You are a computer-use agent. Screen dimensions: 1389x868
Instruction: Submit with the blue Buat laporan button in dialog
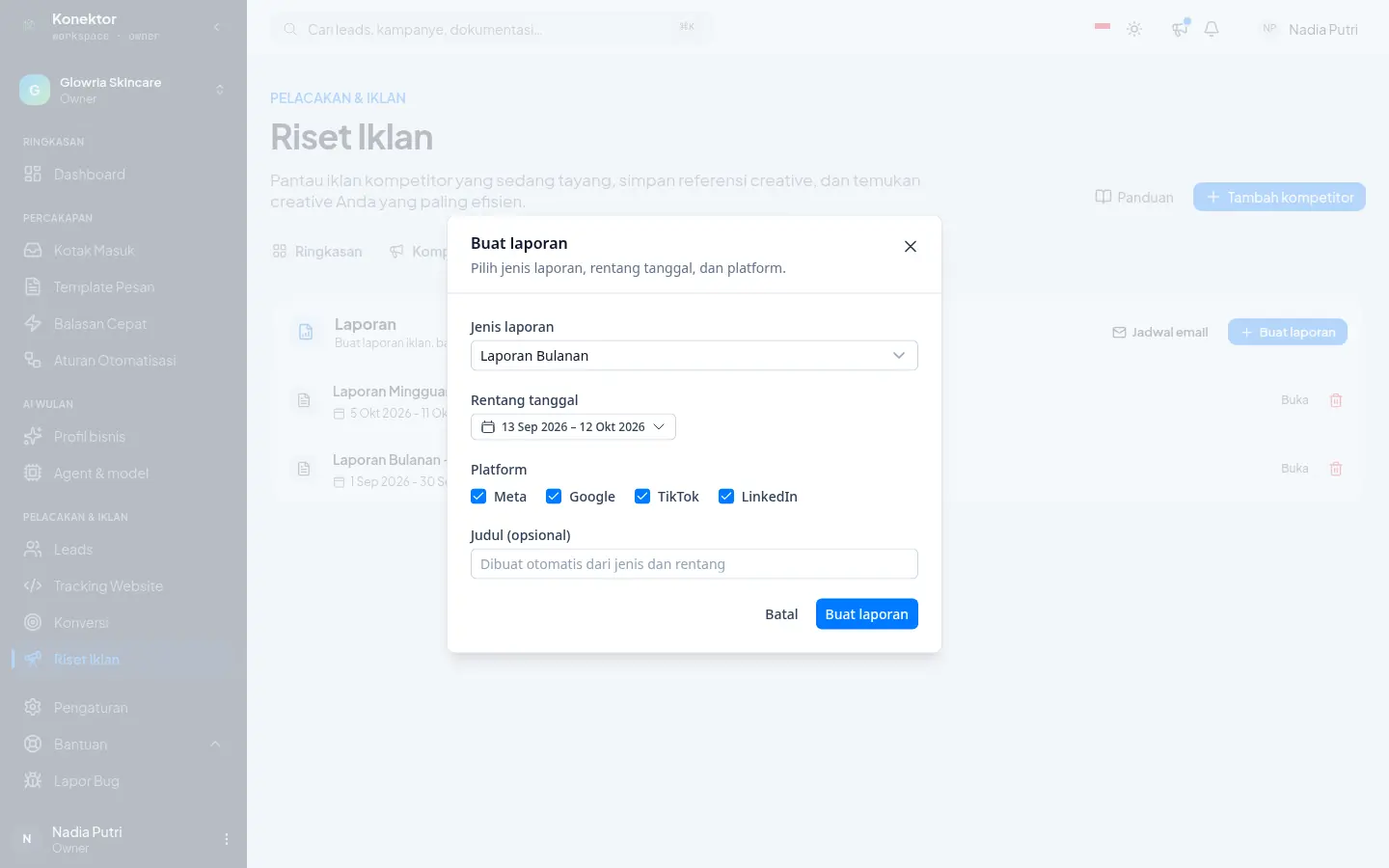tap(866, 613)
